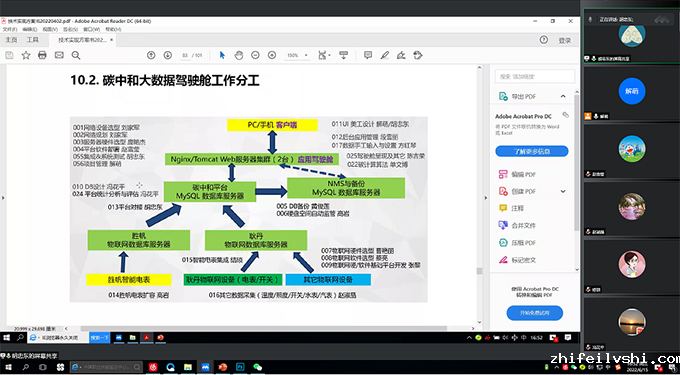Zoom in with the plus circle

coord(272,55)
